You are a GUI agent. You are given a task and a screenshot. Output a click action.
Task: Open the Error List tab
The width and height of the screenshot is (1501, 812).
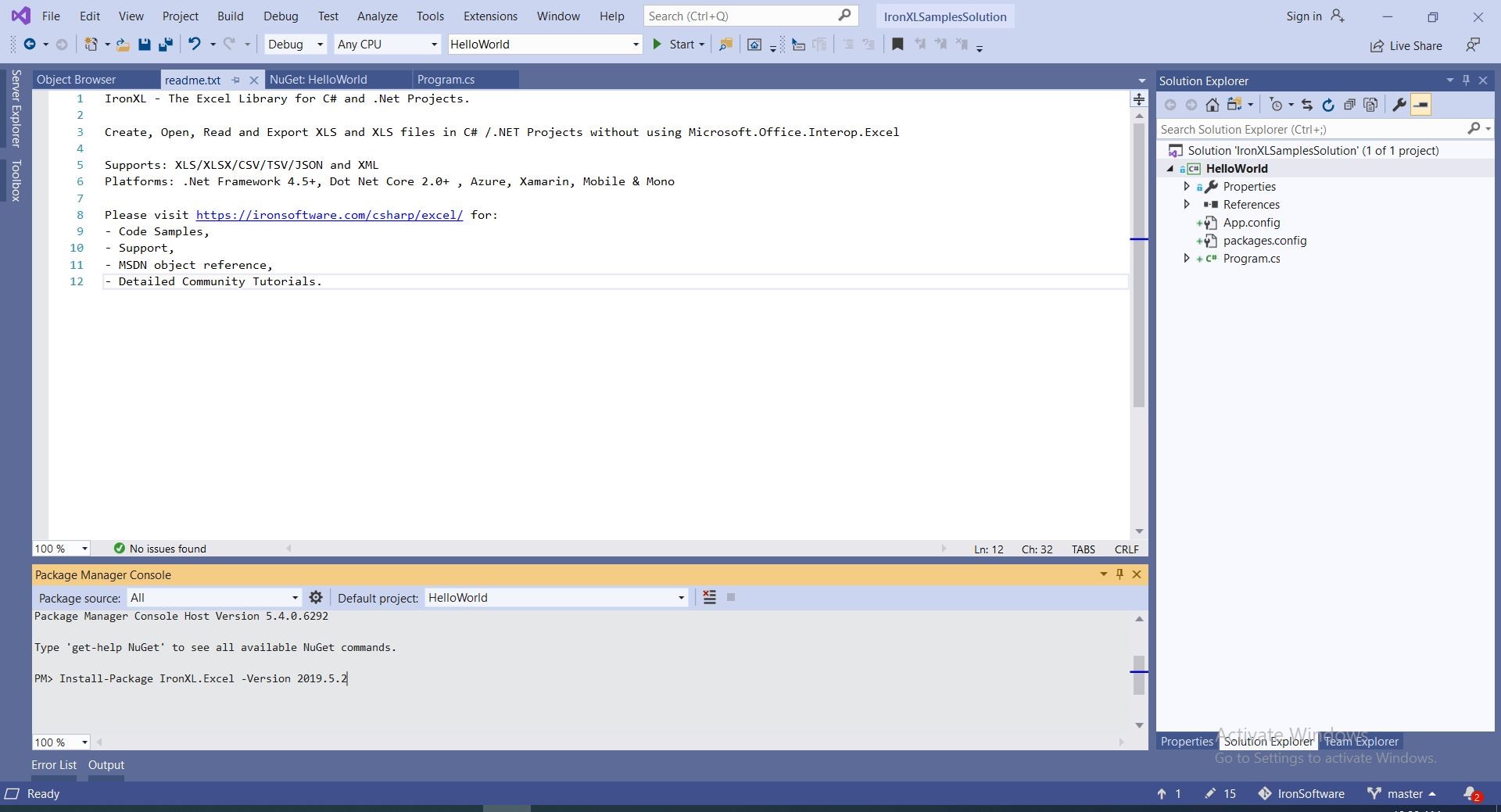pos(54,765)
